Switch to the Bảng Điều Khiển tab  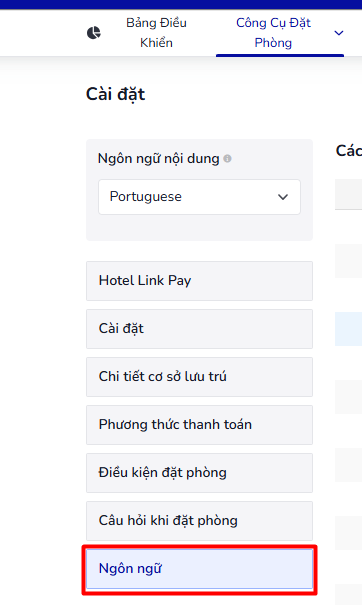pyautogui.click(x=156, y=33)
